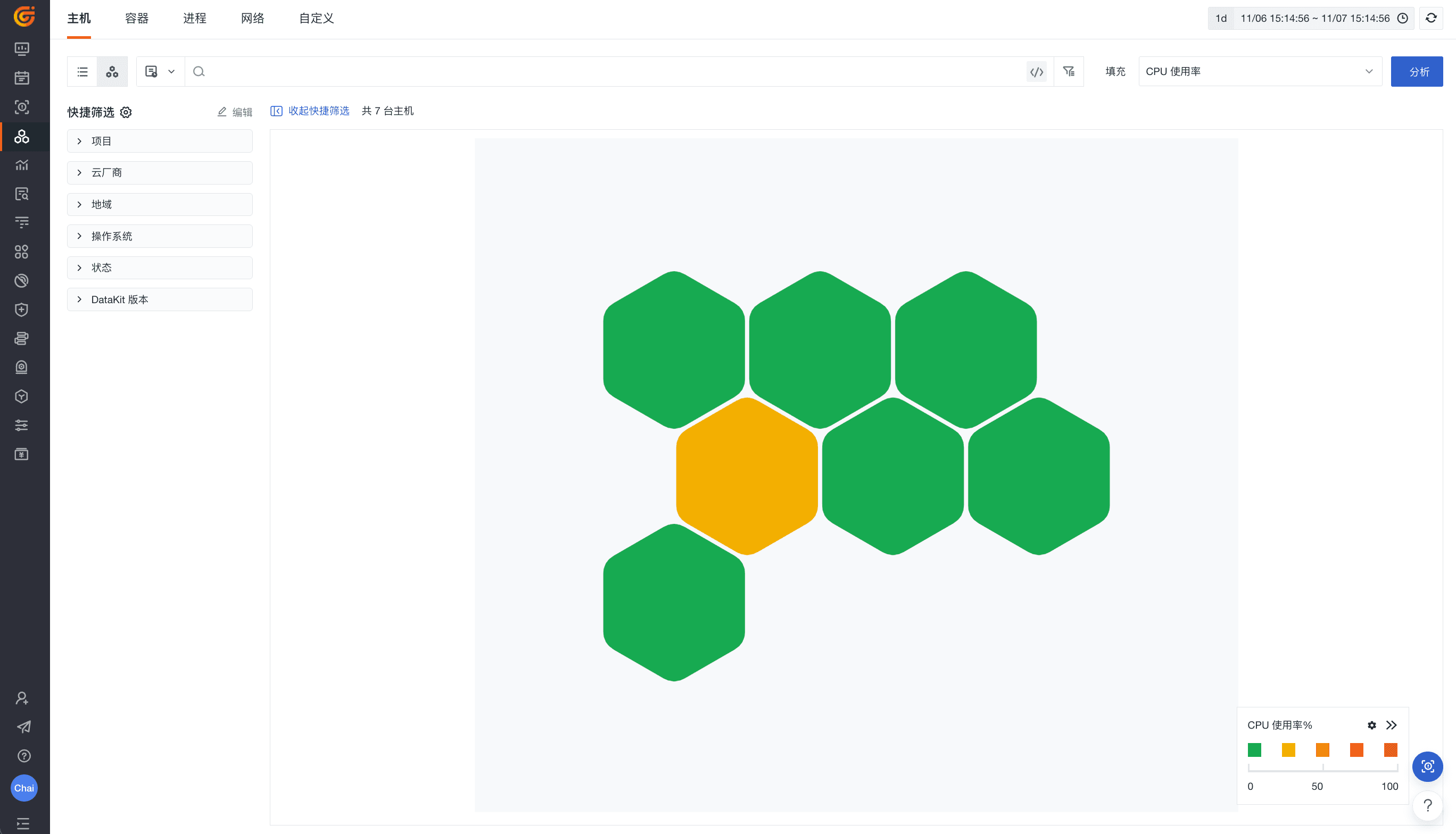Click the refresh icon button
The height and width of the screenshot is (834, 1456).
[x=1432, y=18]
